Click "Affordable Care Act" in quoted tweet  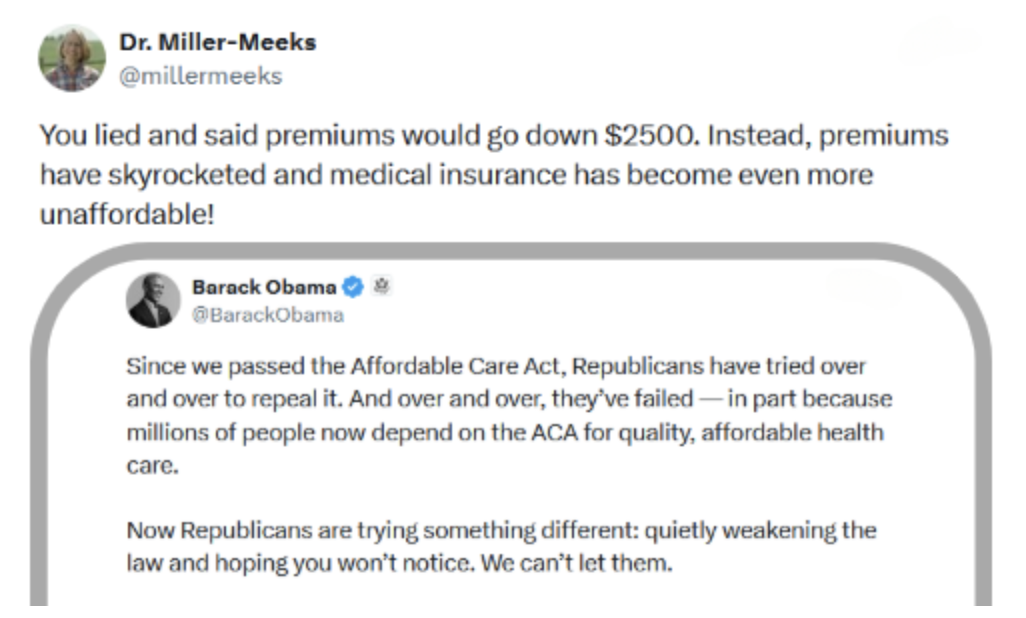click(457, 366)
